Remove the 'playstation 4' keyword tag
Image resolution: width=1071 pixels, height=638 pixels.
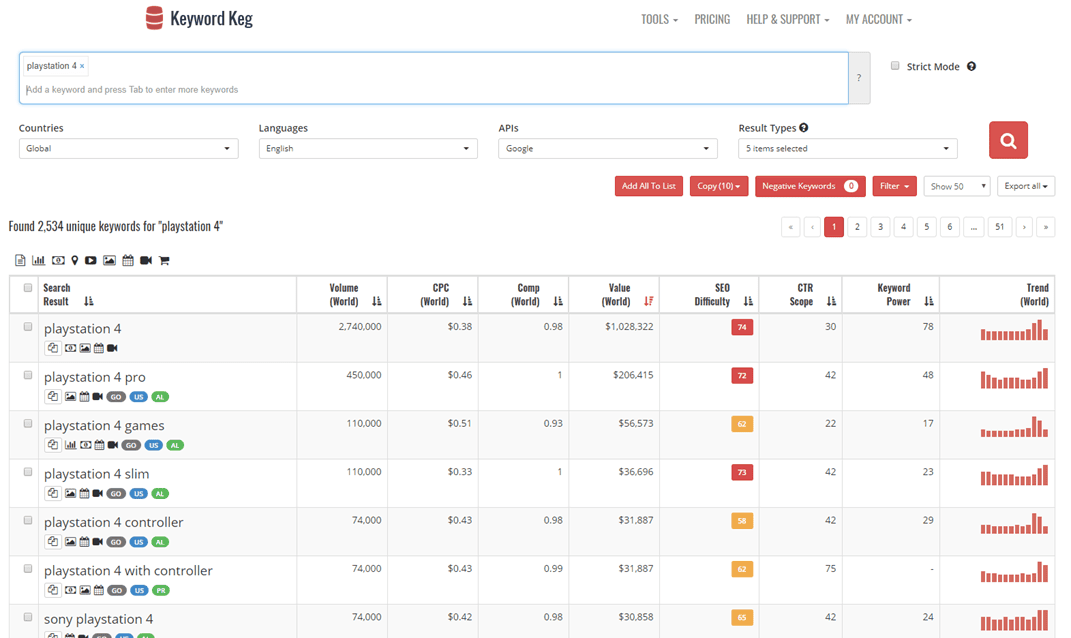click(x=82, y=66)
